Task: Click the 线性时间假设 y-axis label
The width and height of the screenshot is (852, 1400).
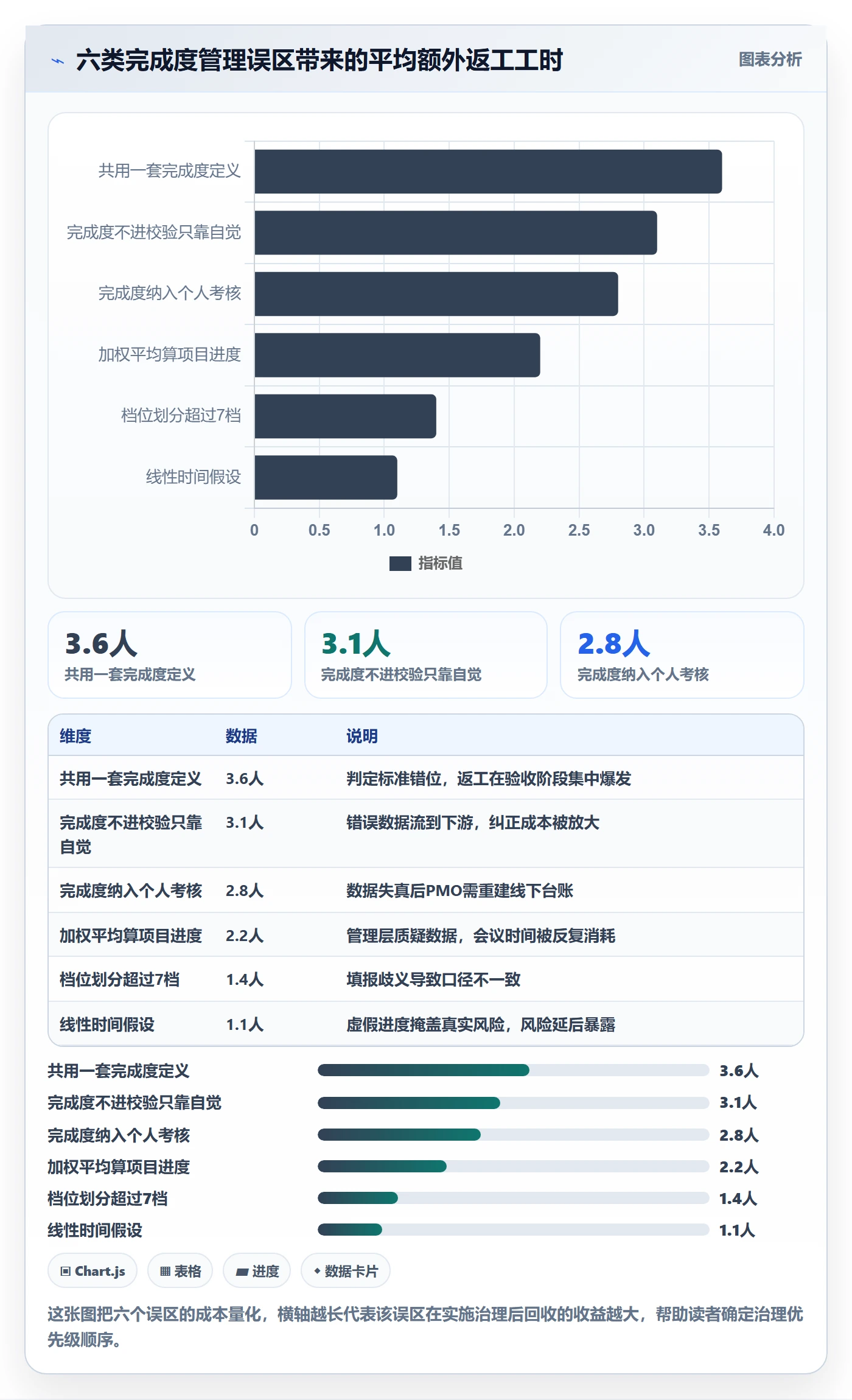Action: pos(194,477)
